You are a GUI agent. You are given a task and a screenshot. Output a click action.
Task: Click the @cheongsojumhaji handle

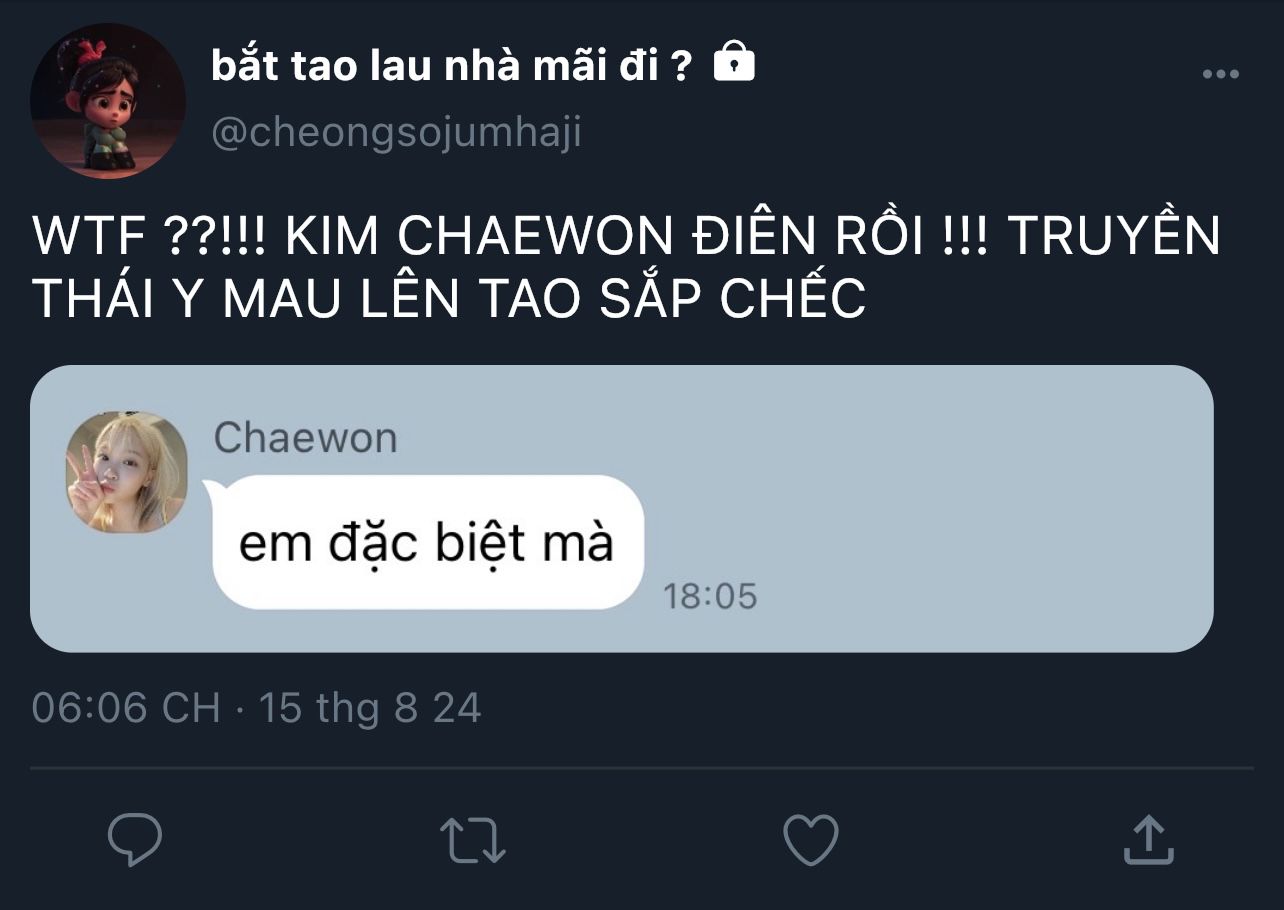click(x=396, y=133)
